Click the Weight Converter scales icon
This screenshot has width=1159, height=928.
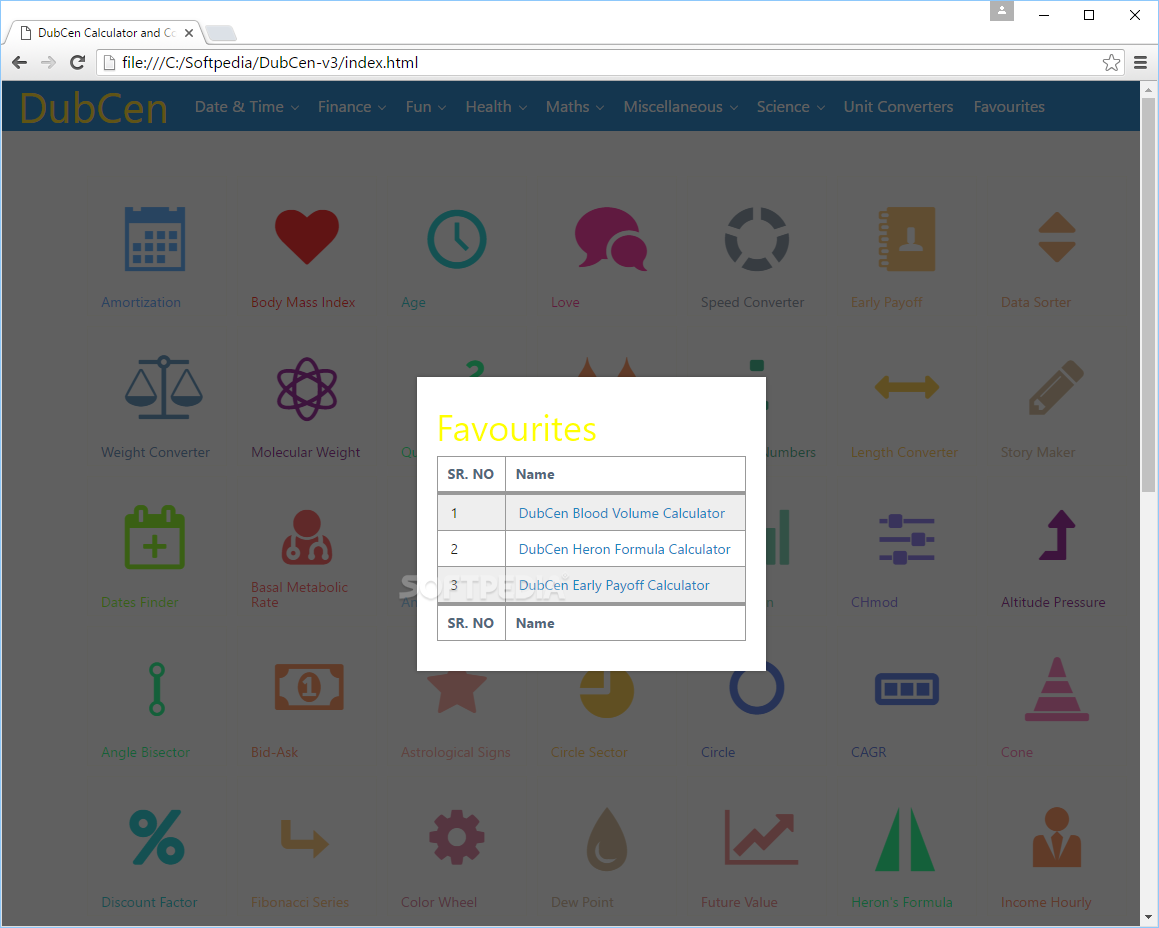(x=163, y=387)
